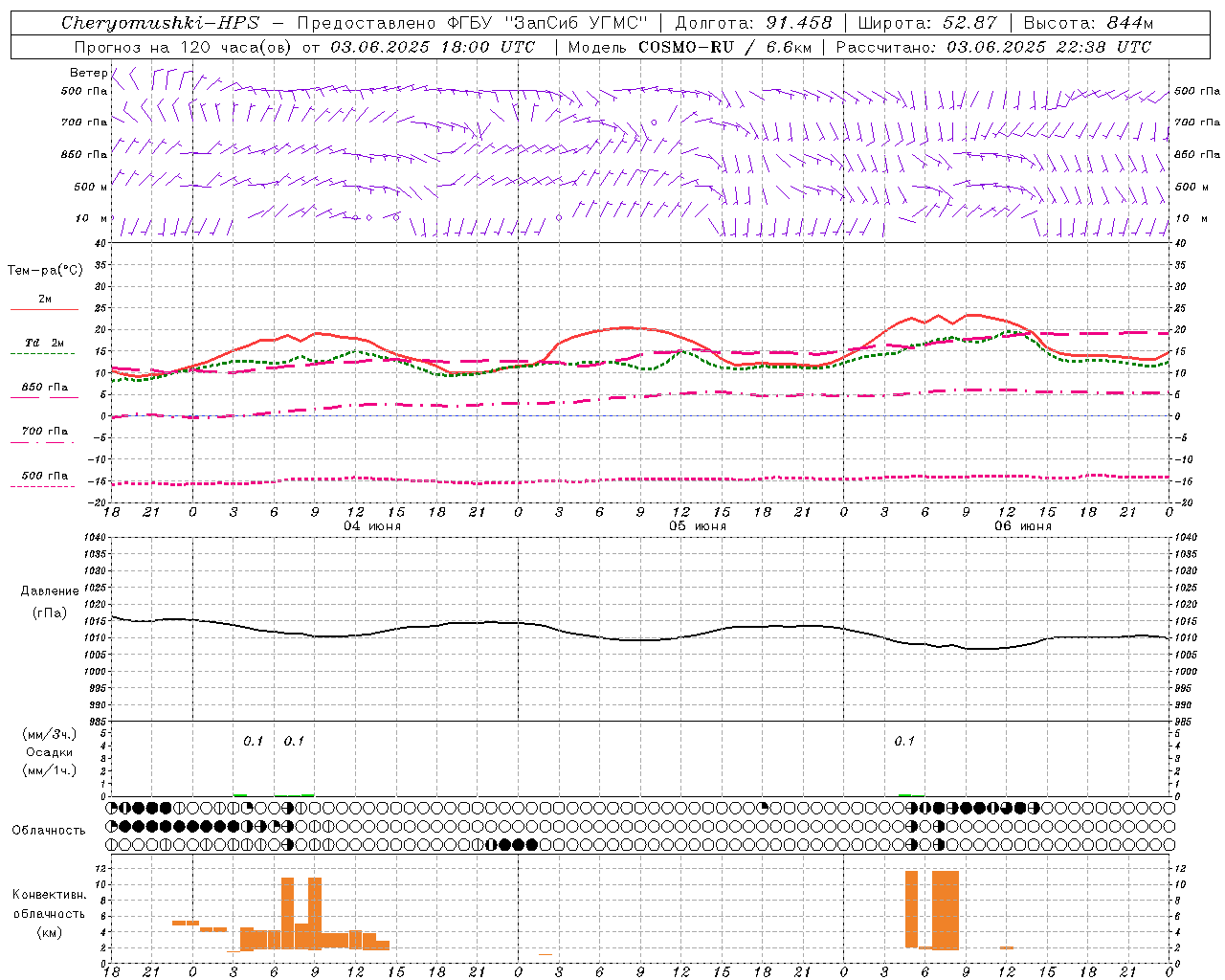
Task: Click the Широта: 52.87 value
Action: 927,23
